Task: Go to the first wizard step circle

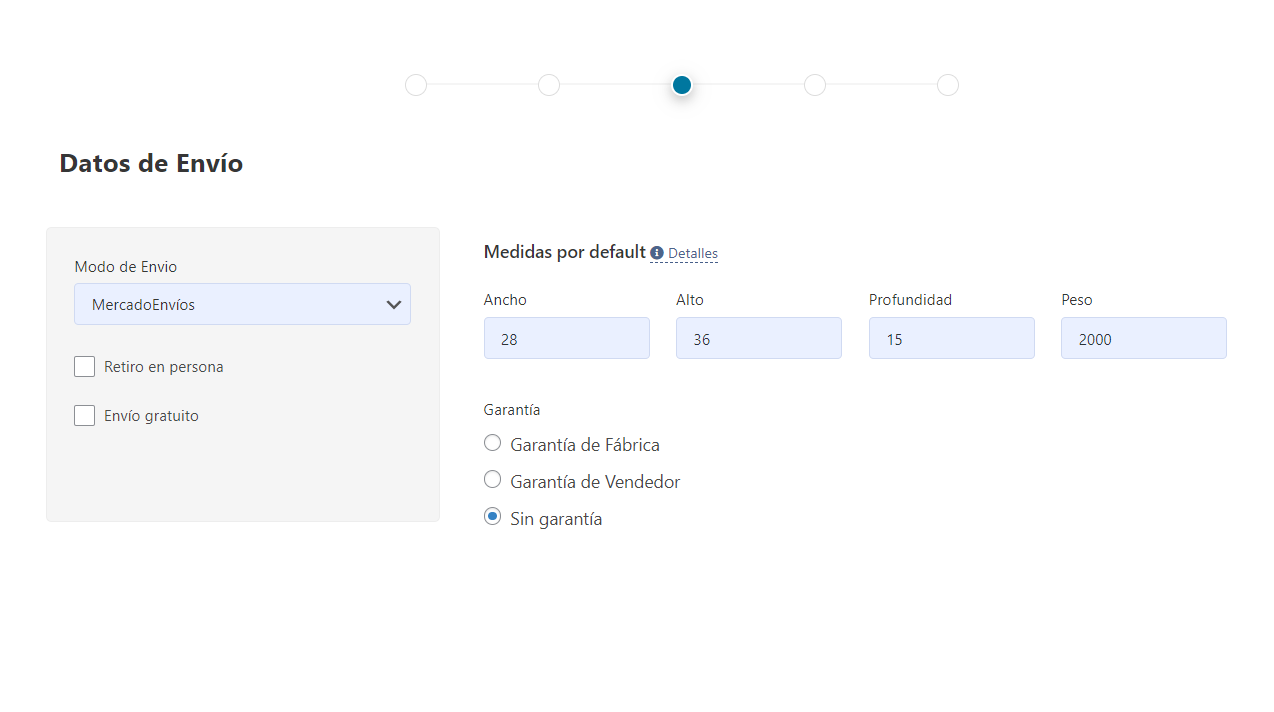Action: pyautogui.click(x=416, y=85)
